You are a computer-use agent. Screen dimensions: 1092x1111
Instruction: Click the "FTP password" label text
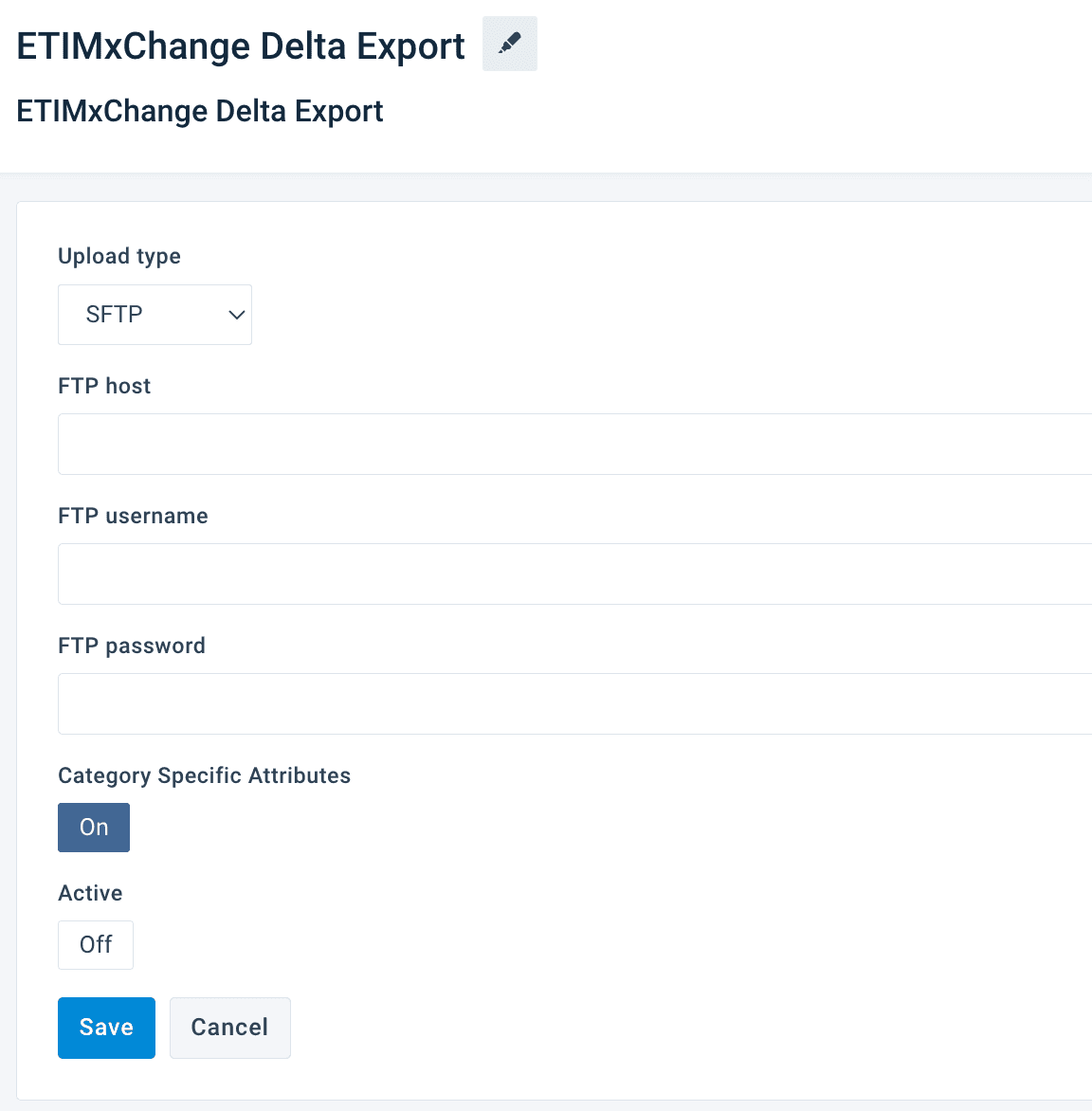point(132,646)
